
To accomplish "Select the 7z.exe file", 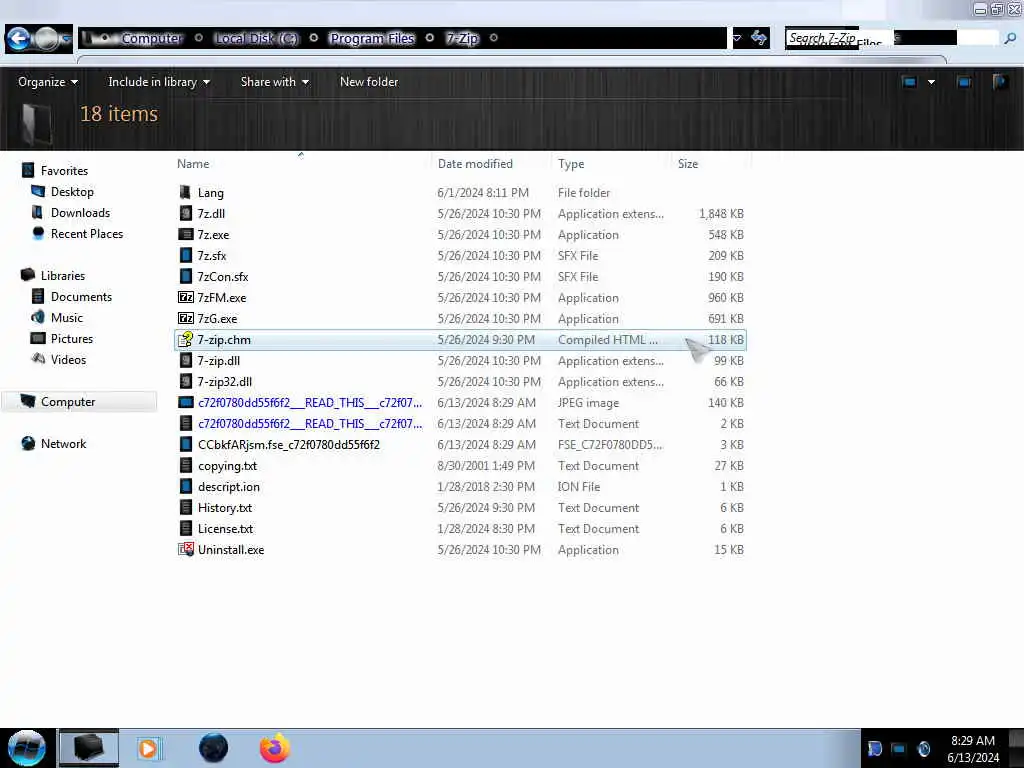I will pos(460,234).
